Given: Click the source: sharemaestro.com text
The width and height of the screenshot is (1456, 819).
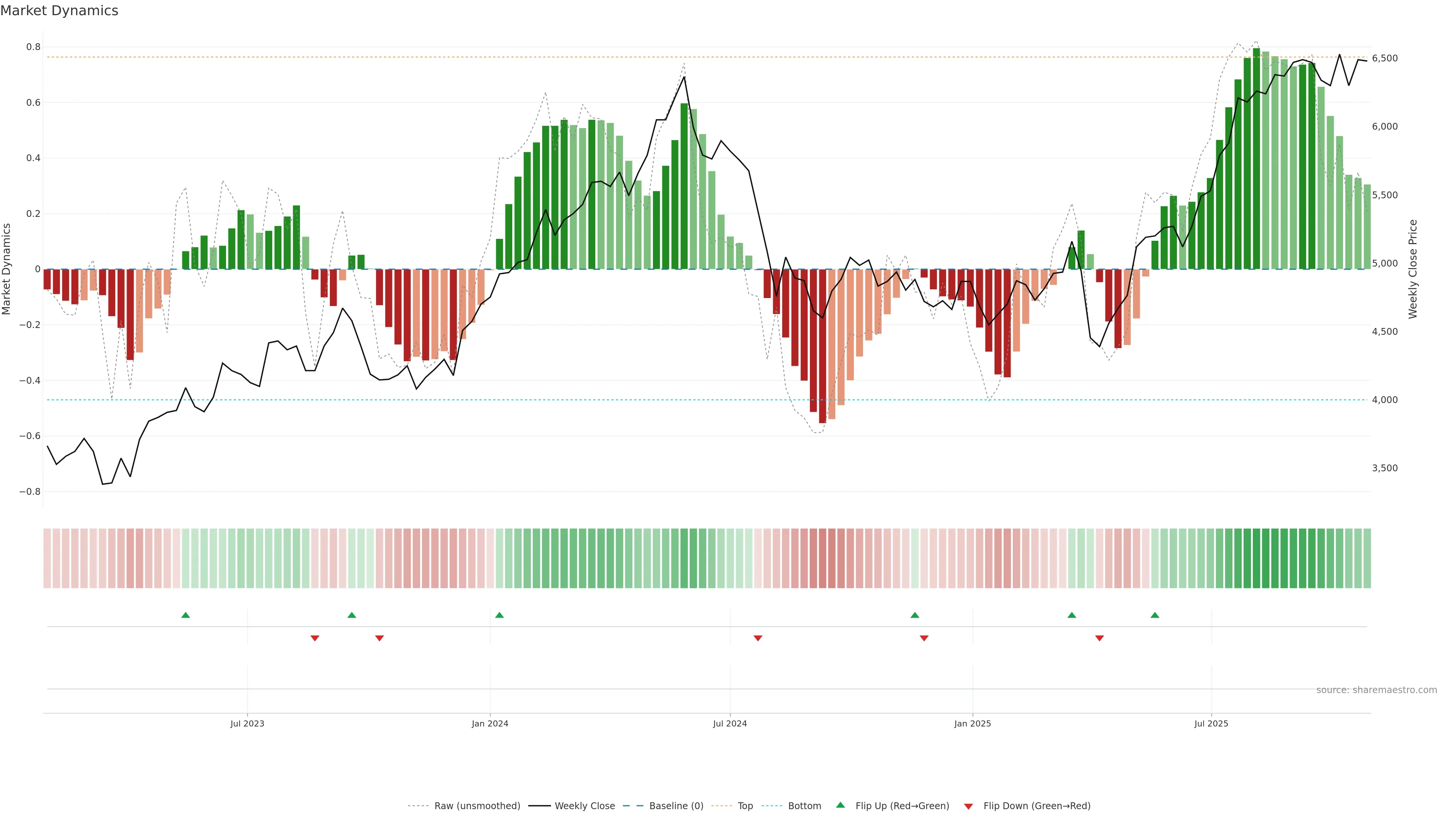Looking at the screenshot, I should point(1376,690).
